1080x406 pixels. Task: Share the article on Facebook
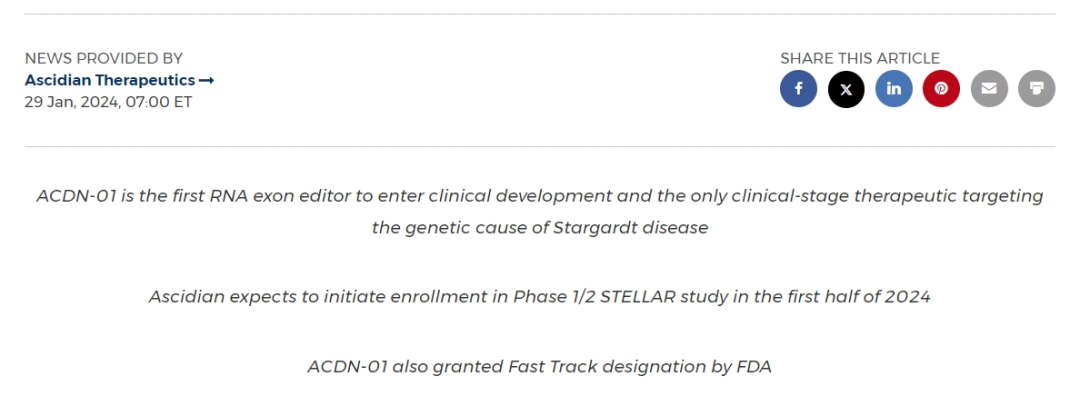coord(798,89)
